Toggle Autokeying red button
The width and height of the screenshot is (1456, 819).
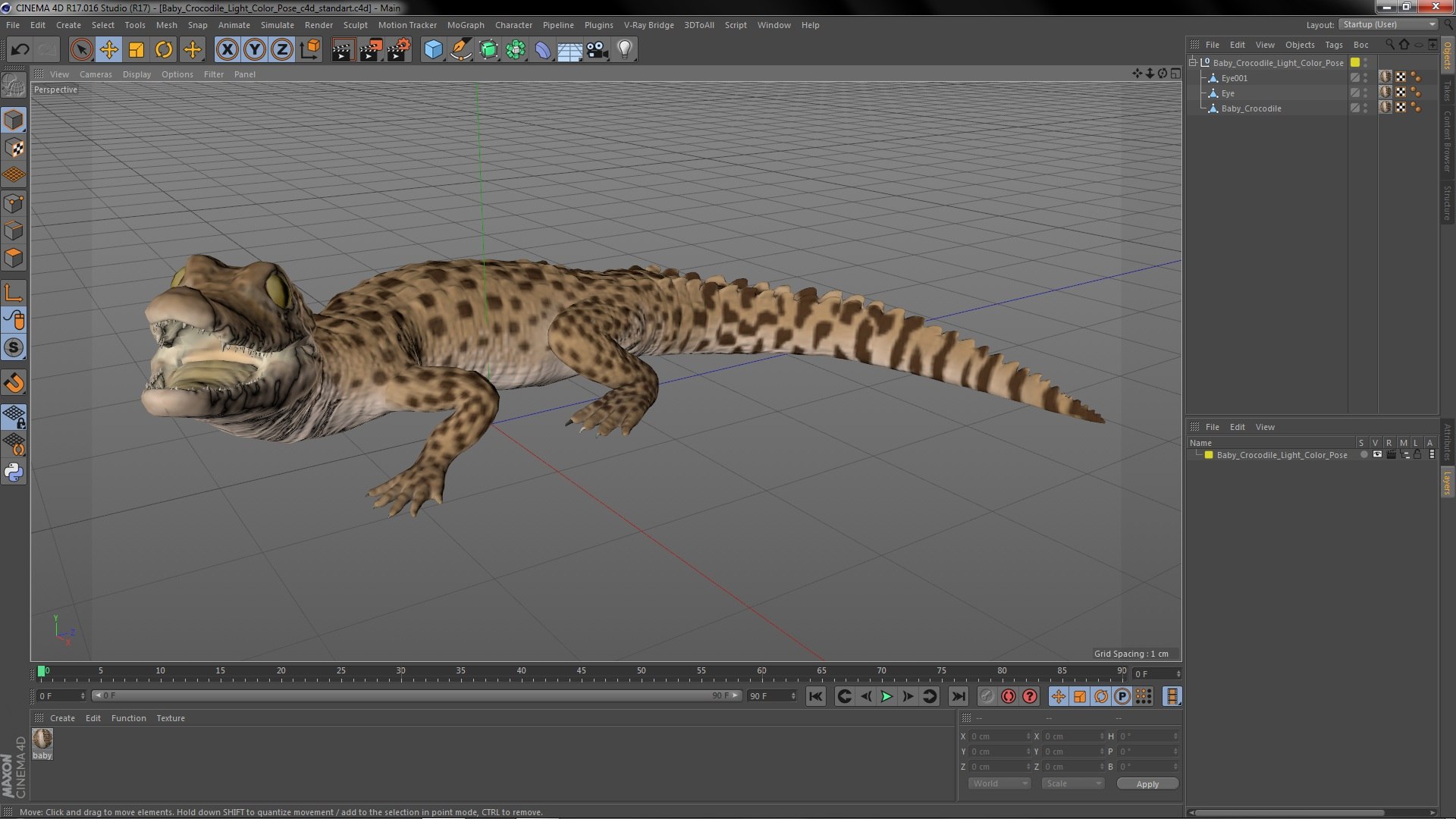click(1008, 696)
